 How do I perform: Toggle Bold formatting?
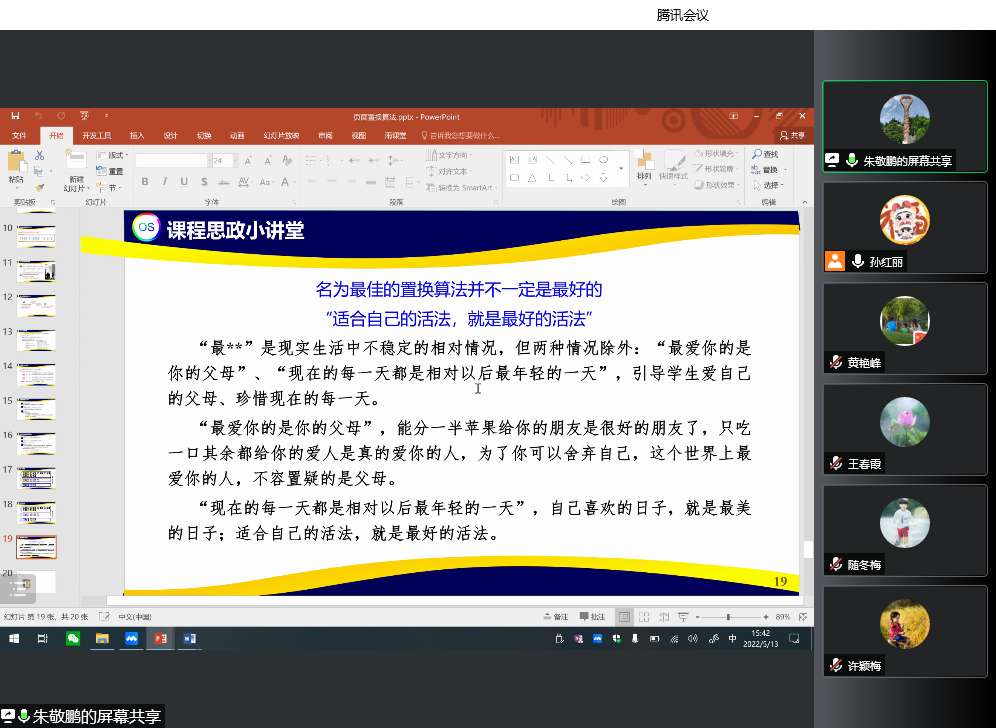[x=145, y=182]
